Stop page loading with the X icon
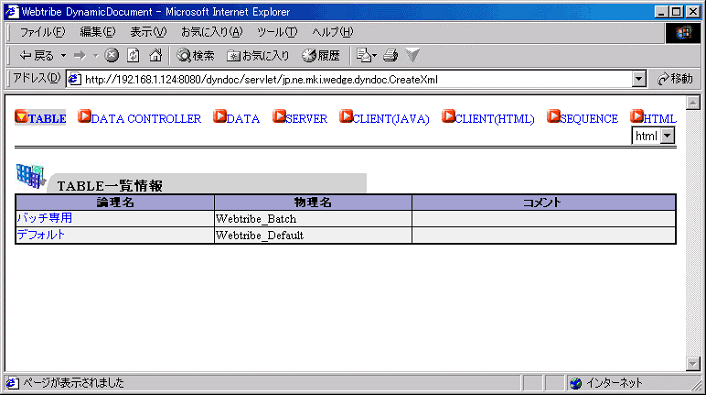 111,55
